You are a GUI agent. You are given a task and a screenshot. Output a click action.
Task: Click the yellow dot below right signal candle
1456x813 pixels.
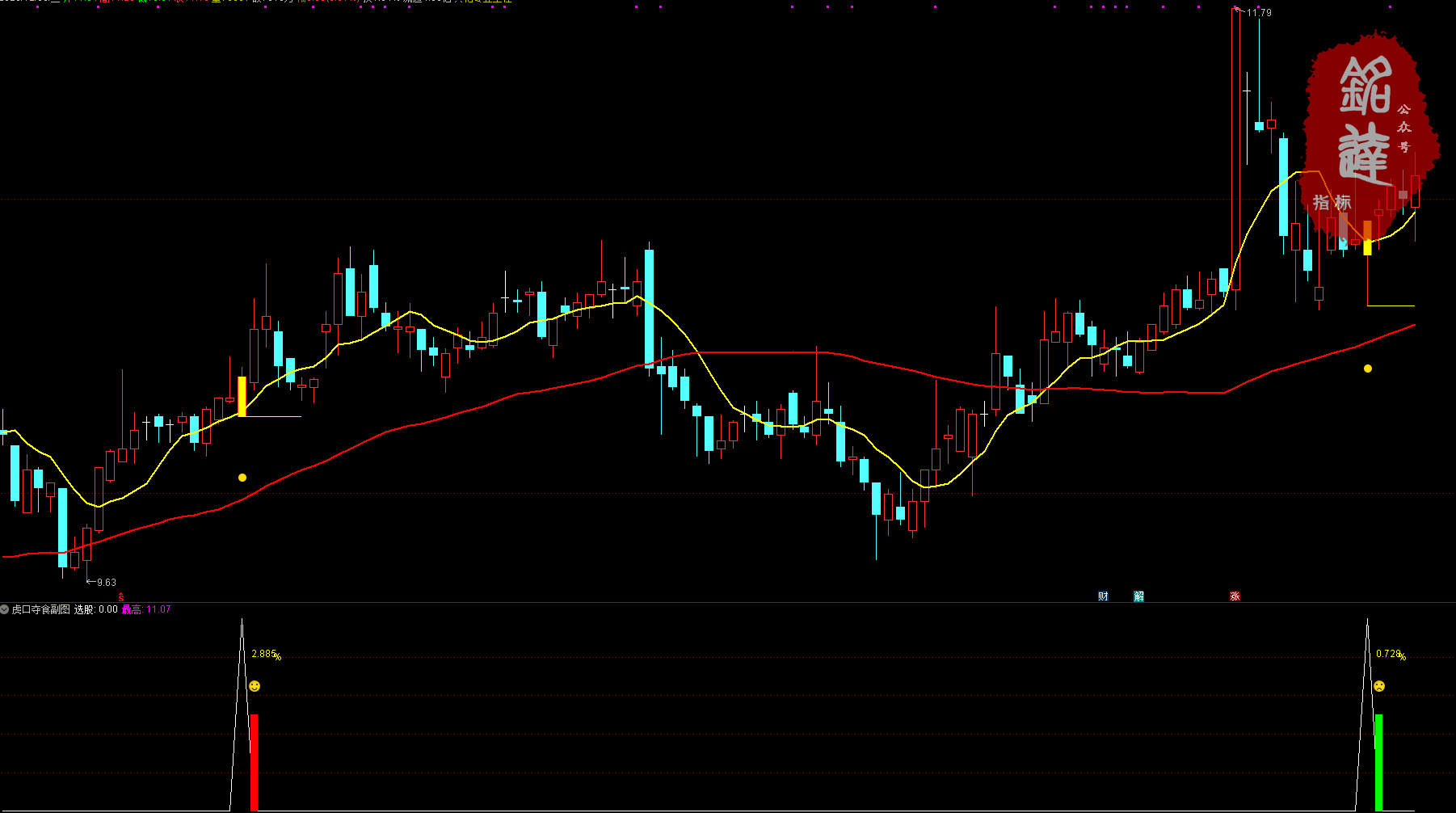(x=1368, y=369)
